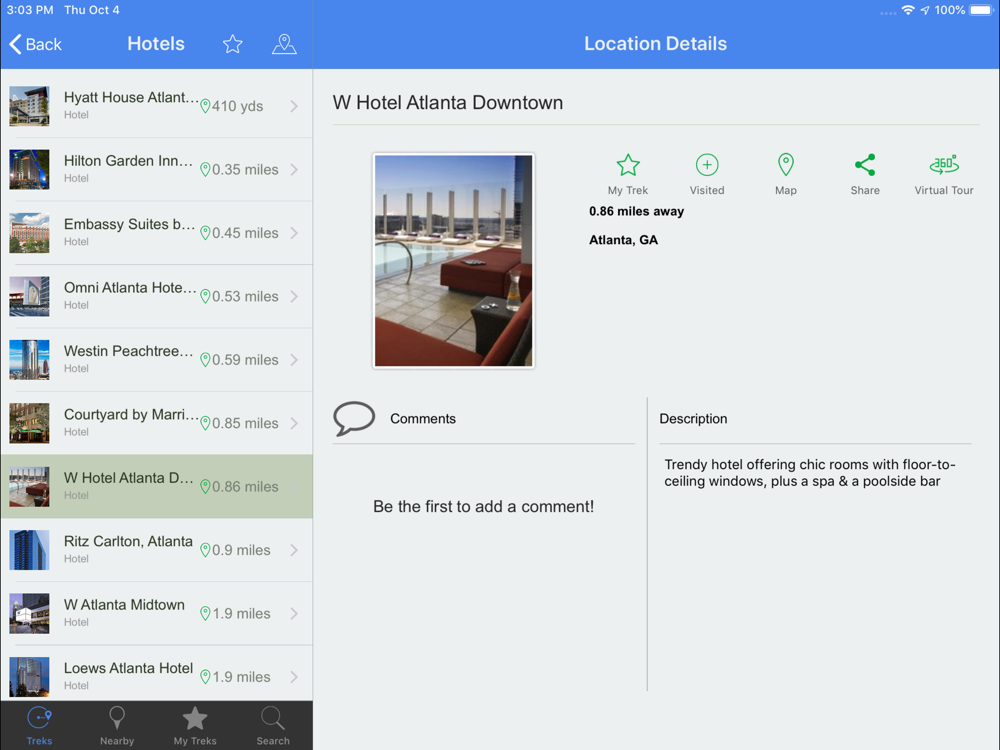Tap Ritz Carlton list thumbnail image
Viewport: 1000px width, 750px height.
pyautogui.click(x=29, y=550)
